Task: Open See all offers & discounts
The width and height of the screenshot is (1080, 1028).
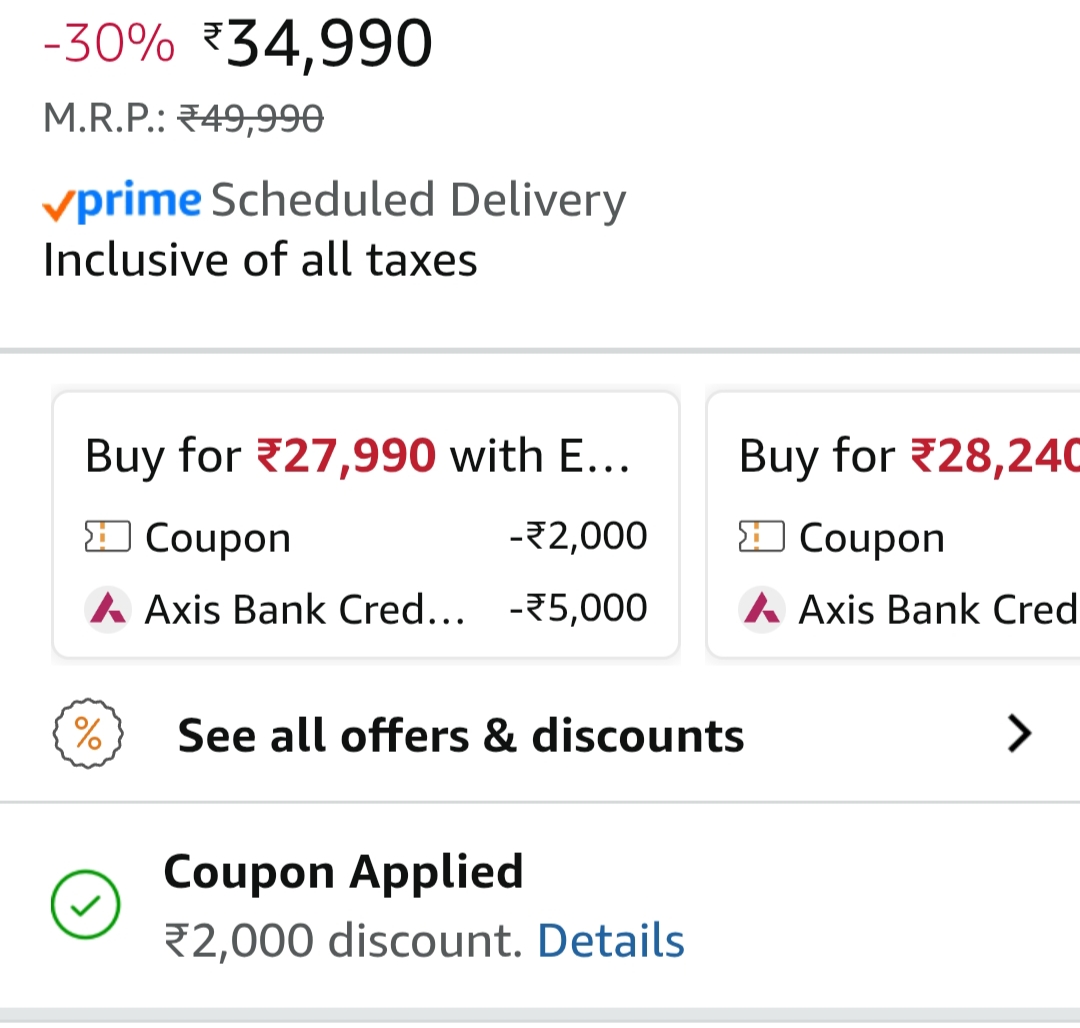Action: [461, 736]
